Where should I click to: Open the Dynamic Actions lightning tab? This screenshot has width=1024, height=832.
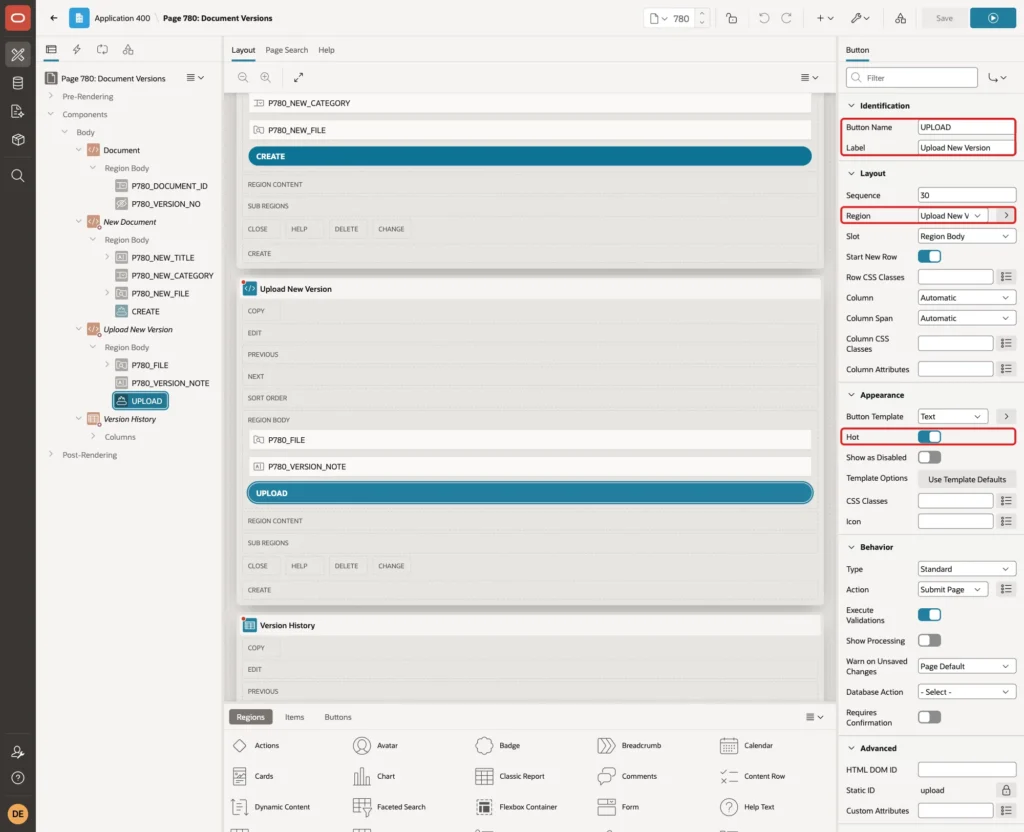tap(76, 50)
